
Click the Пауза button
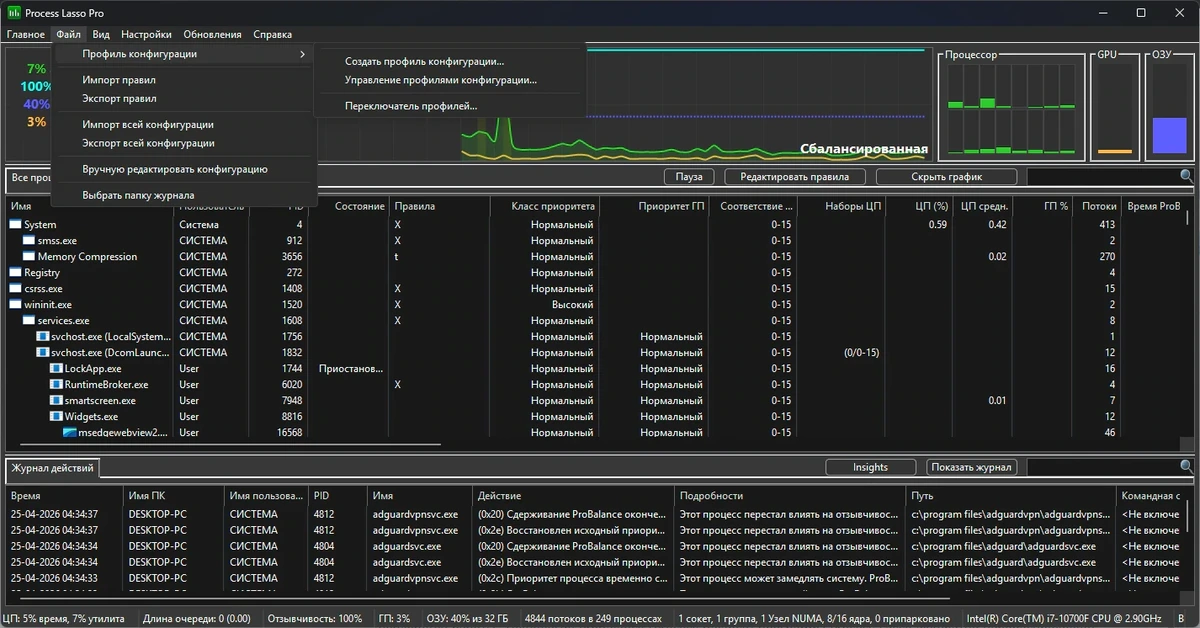tap(689, 177)
